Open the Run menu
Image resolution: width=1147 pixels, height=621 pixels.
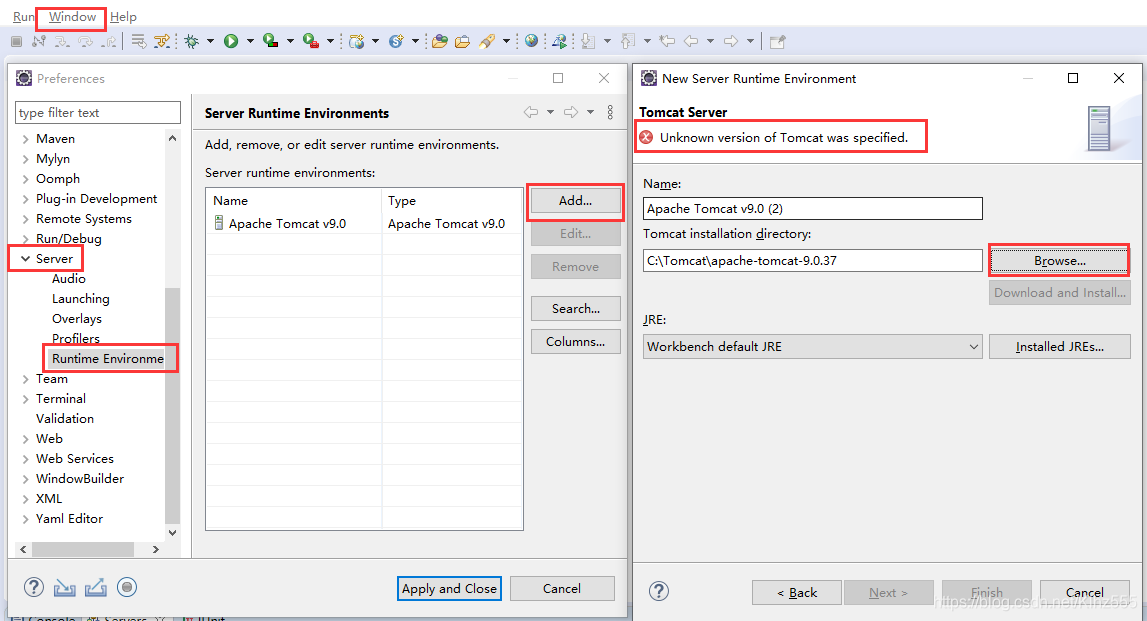pos(23,16)
